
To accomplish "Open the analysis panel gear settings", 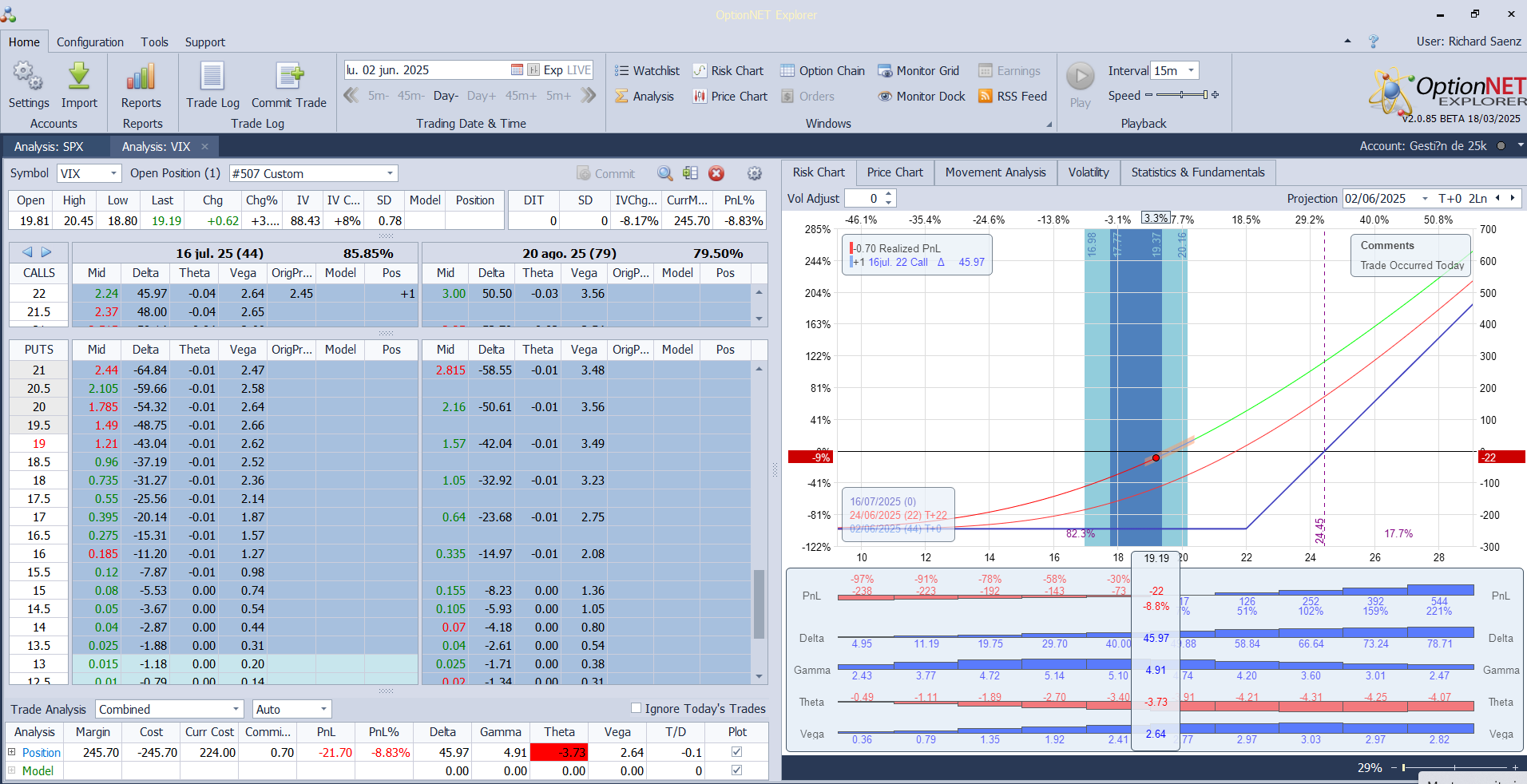I will click(754, 173).
